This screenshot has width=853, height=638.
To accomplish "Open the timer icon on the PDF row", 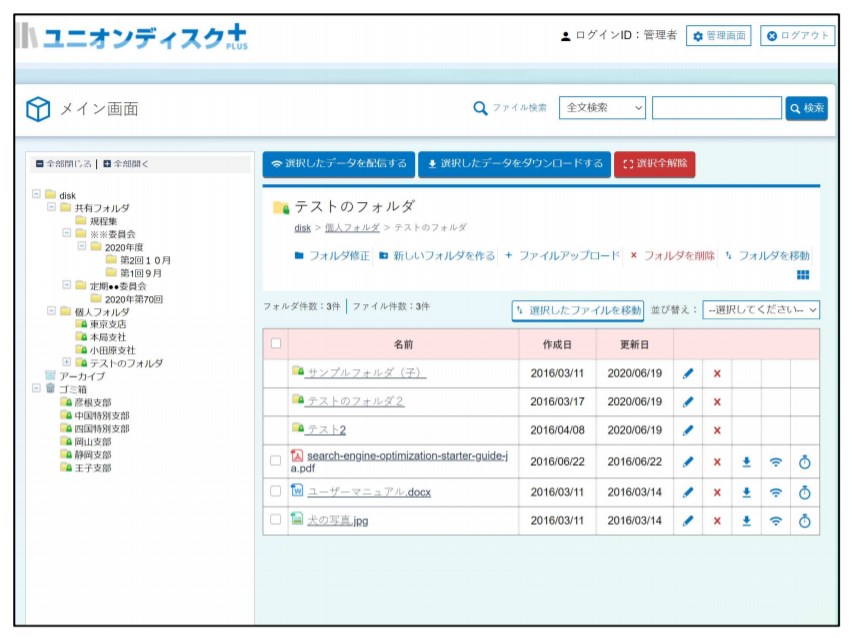I will click(x=805, y=463).
